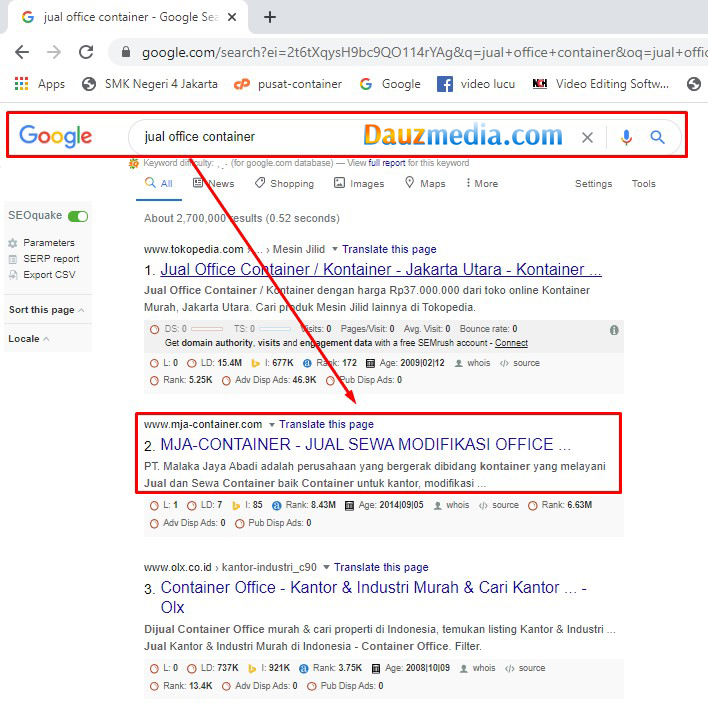Click the Connect SEMrush account link
This screenshot has width=708, height=706.
[x=511, y=343]
